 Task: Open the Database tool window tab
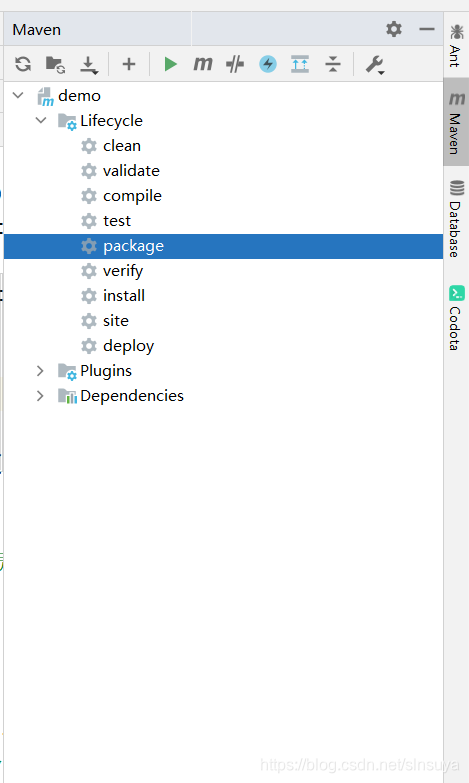[x=456, y=219]
